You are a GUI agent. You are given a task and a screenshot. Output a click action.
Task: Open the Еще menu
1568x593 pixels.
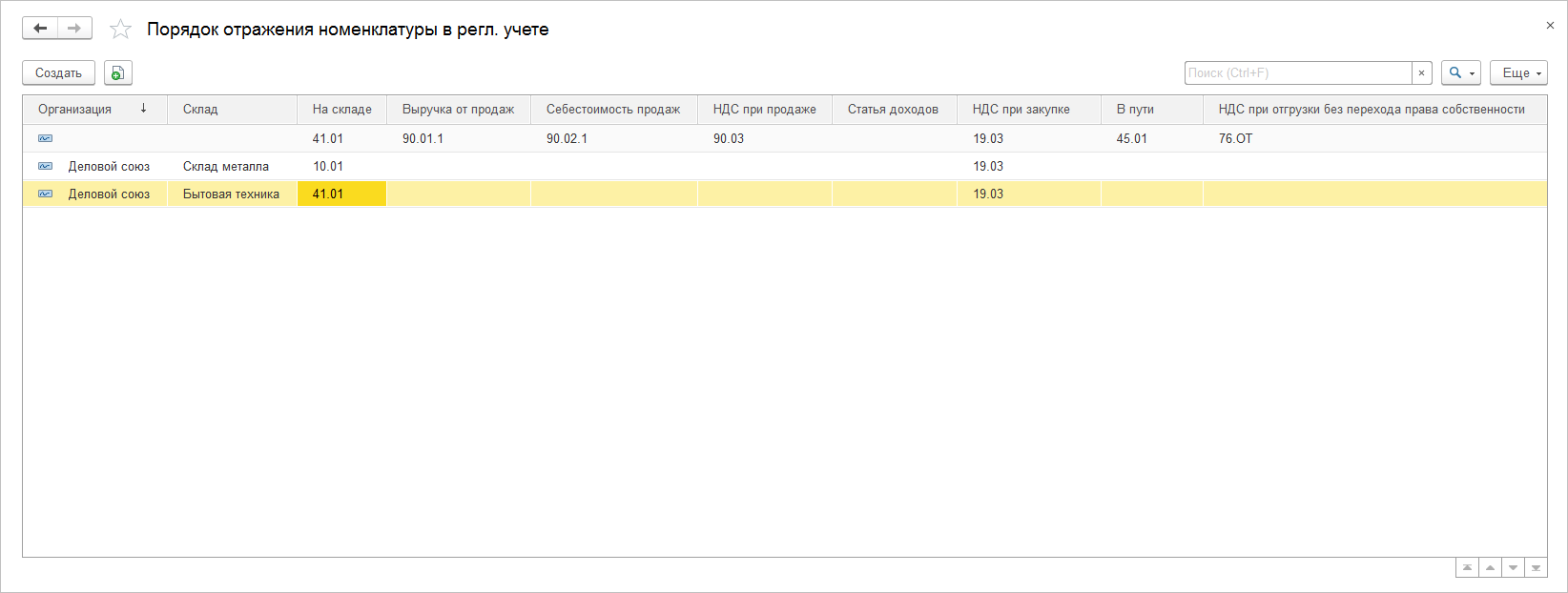point(1518,72)
